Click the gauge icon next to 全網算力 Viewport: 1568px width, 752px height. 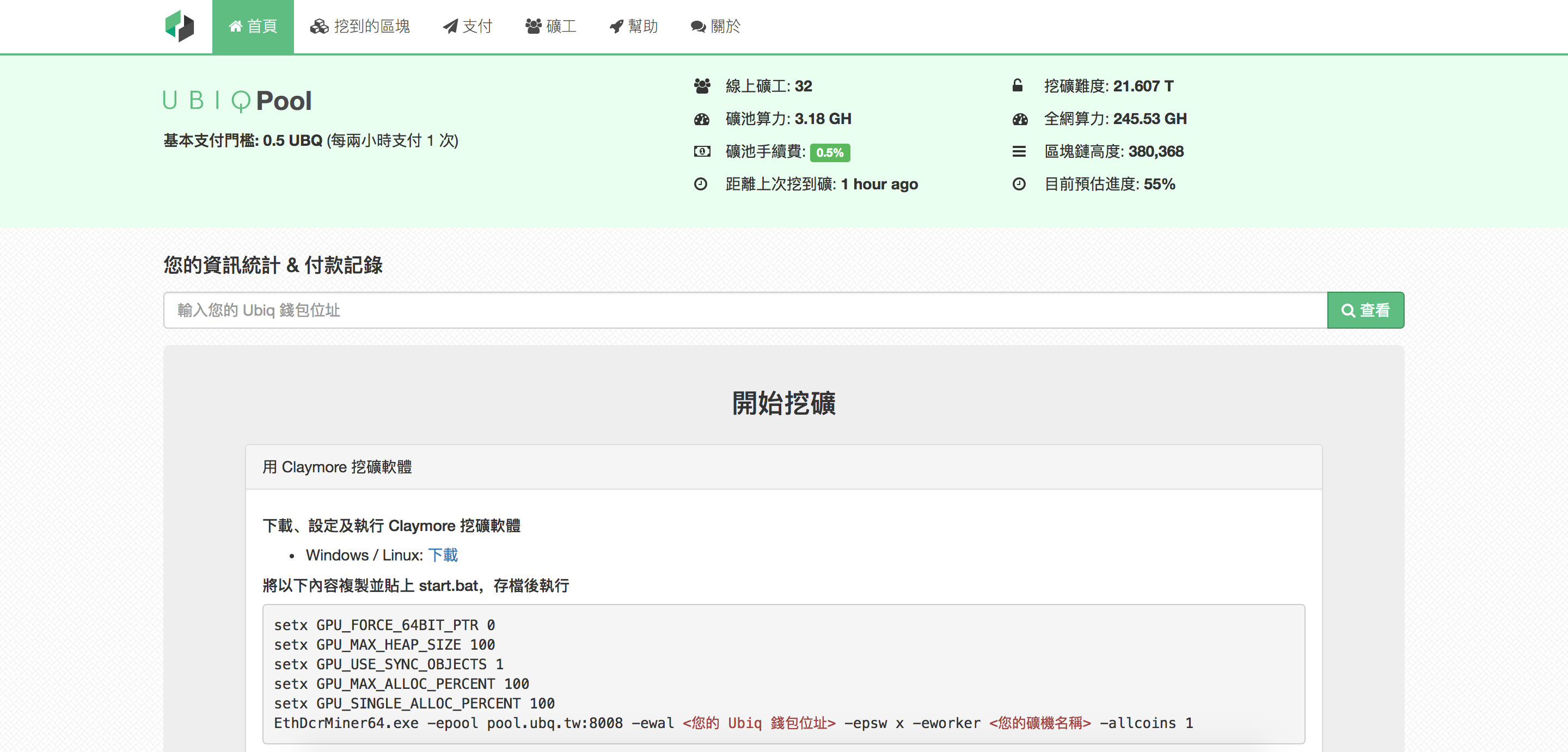[1020, 119]
